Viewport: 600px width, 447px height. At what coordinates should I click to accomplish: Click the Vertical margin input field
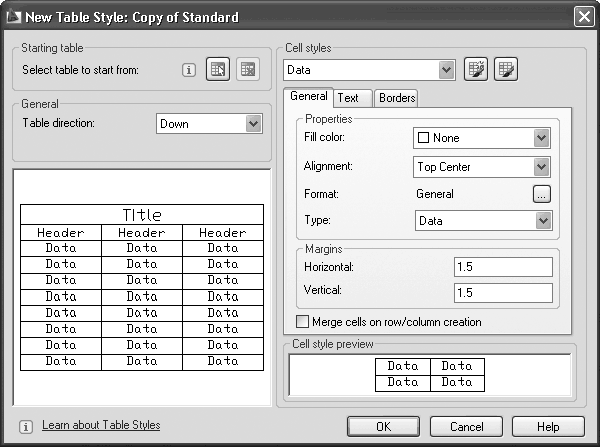(x=502, y=293)
